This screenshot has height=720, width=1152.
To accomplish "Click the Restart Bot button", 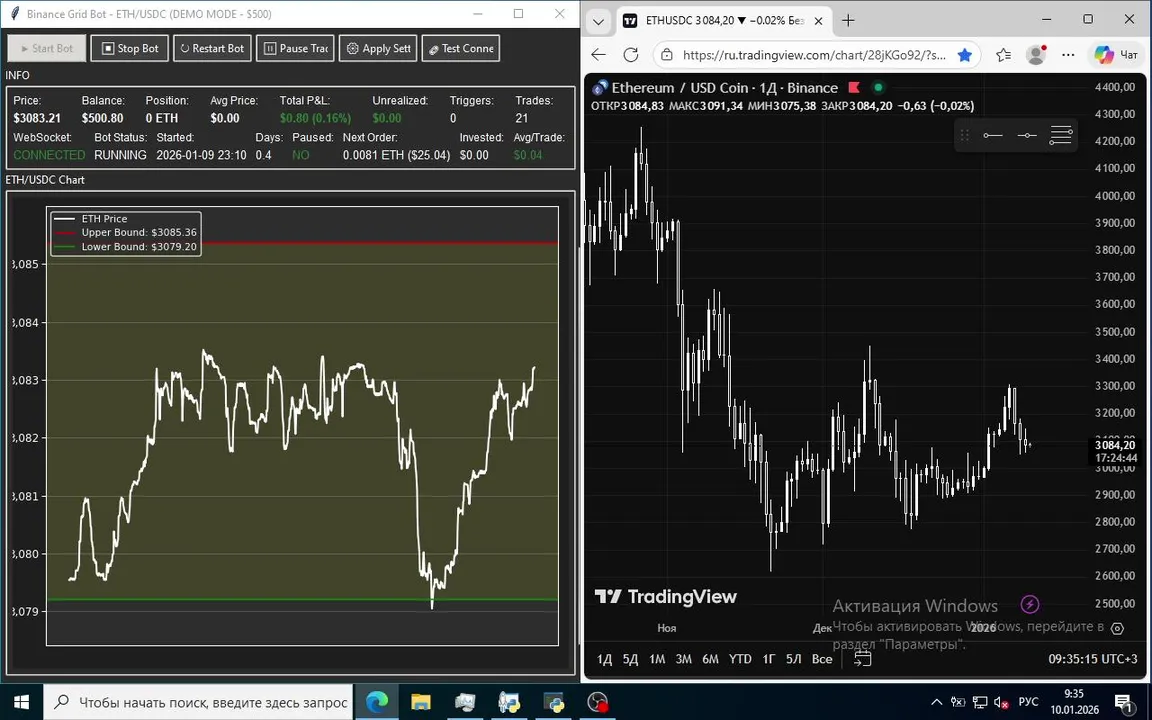I will point(212,48).
